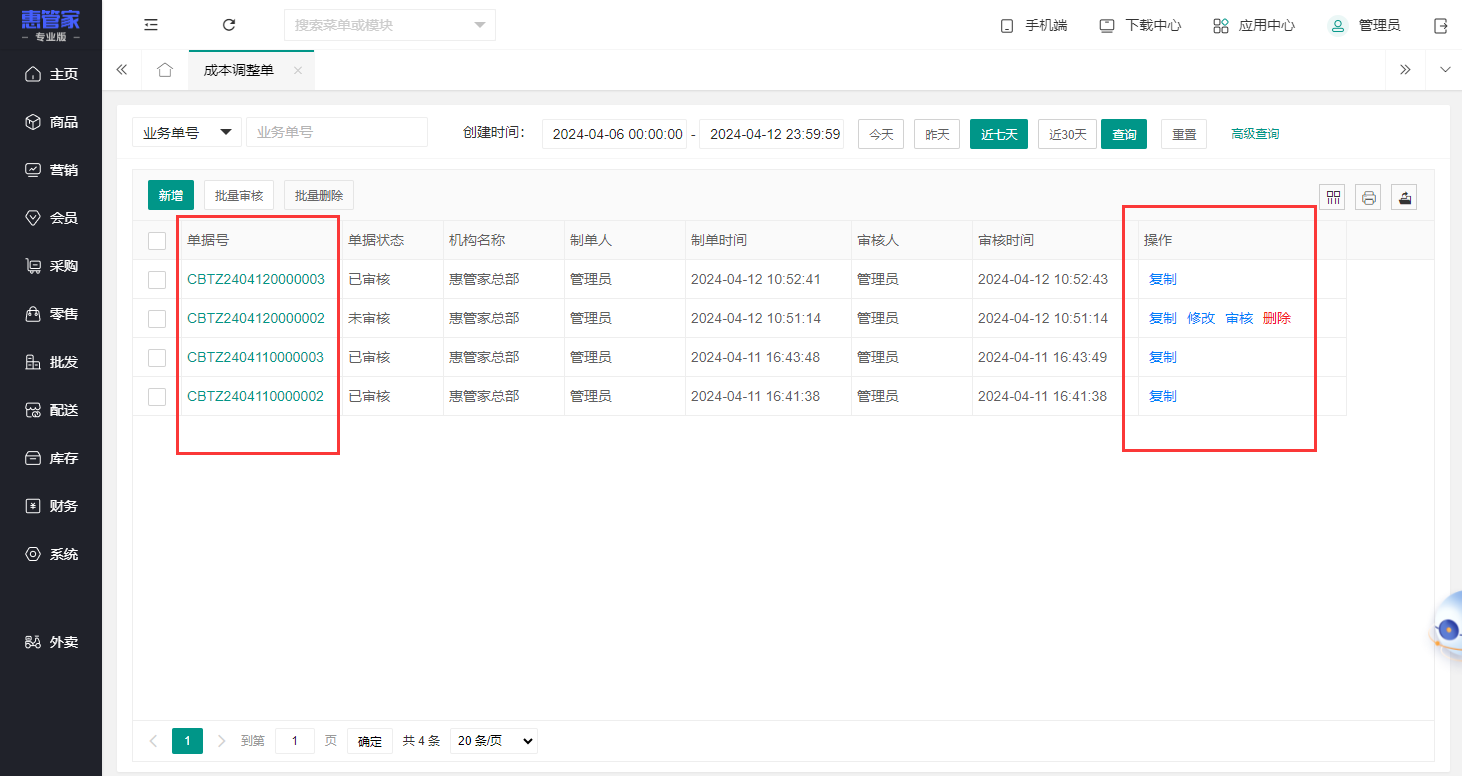This screenshot has height=776, width=1462.
Task: Click 删除 for CBTZ2404120000002
Action: (1277, 318)
